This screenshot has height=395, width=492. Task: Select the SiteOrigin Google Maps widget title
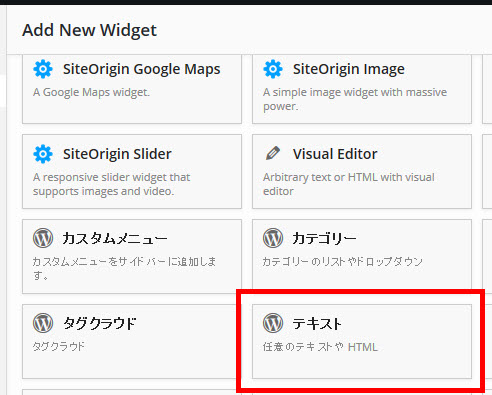(142, 69)
